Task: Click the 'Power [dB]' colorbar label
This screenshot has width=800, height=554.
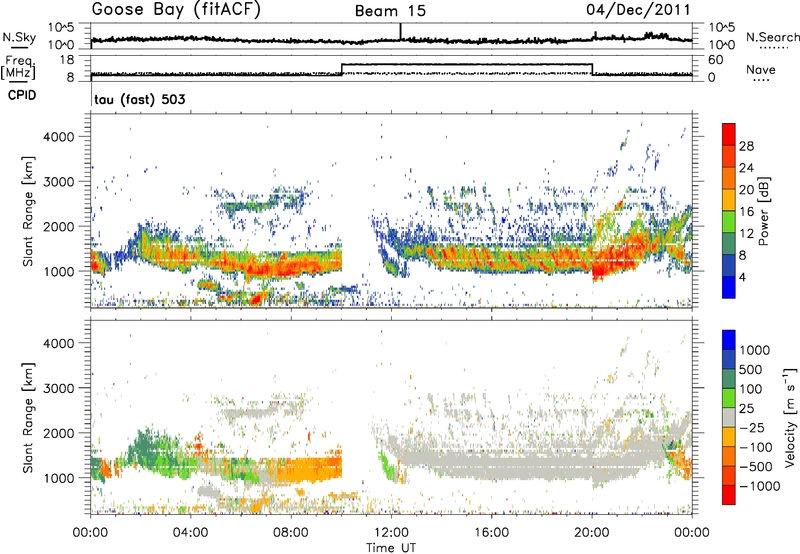Action: pyautogui.click(x=763, y=211)
